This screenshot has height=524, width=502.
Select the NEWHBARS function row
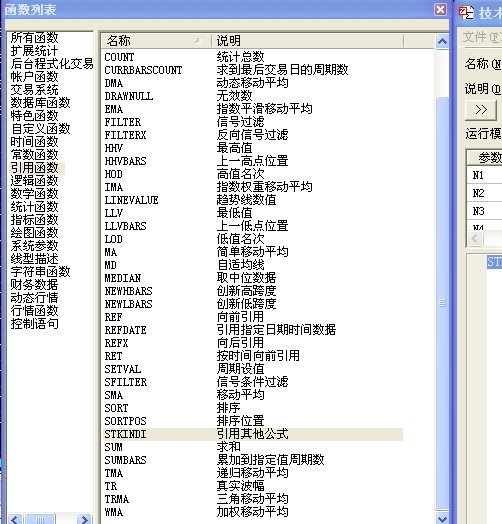pos(252,292)
